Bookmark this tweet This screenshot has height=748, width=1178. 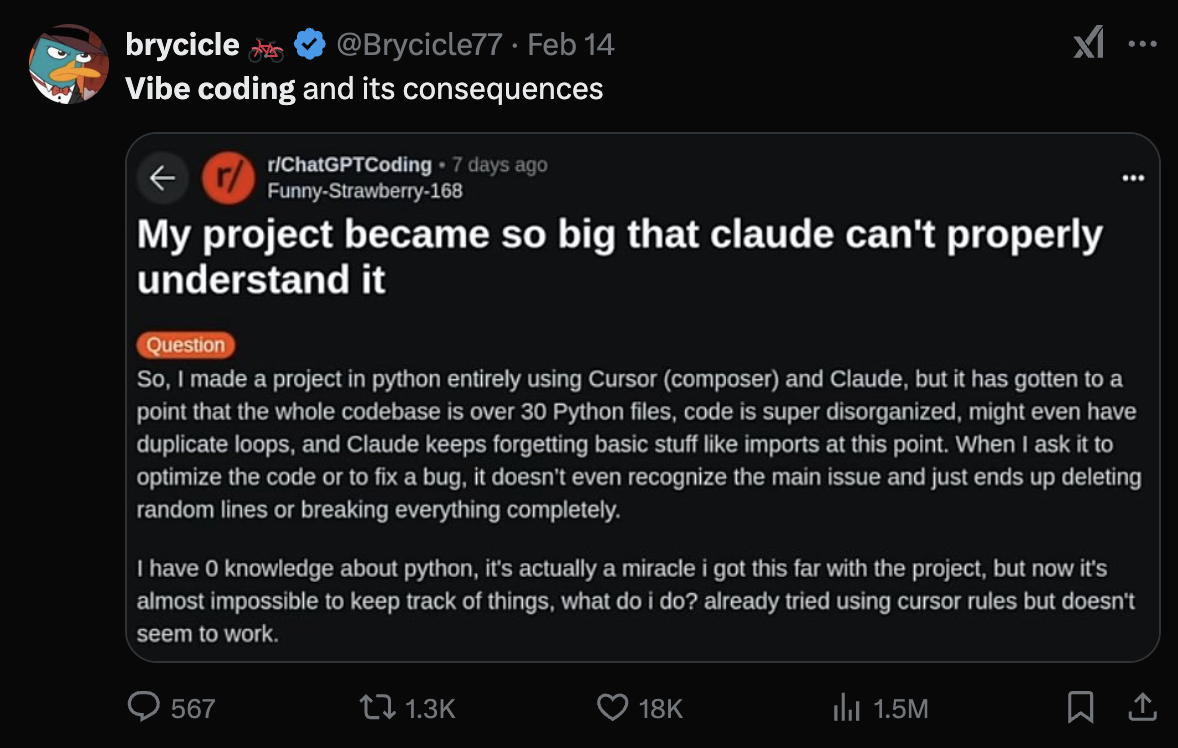tap(1080, 708)
